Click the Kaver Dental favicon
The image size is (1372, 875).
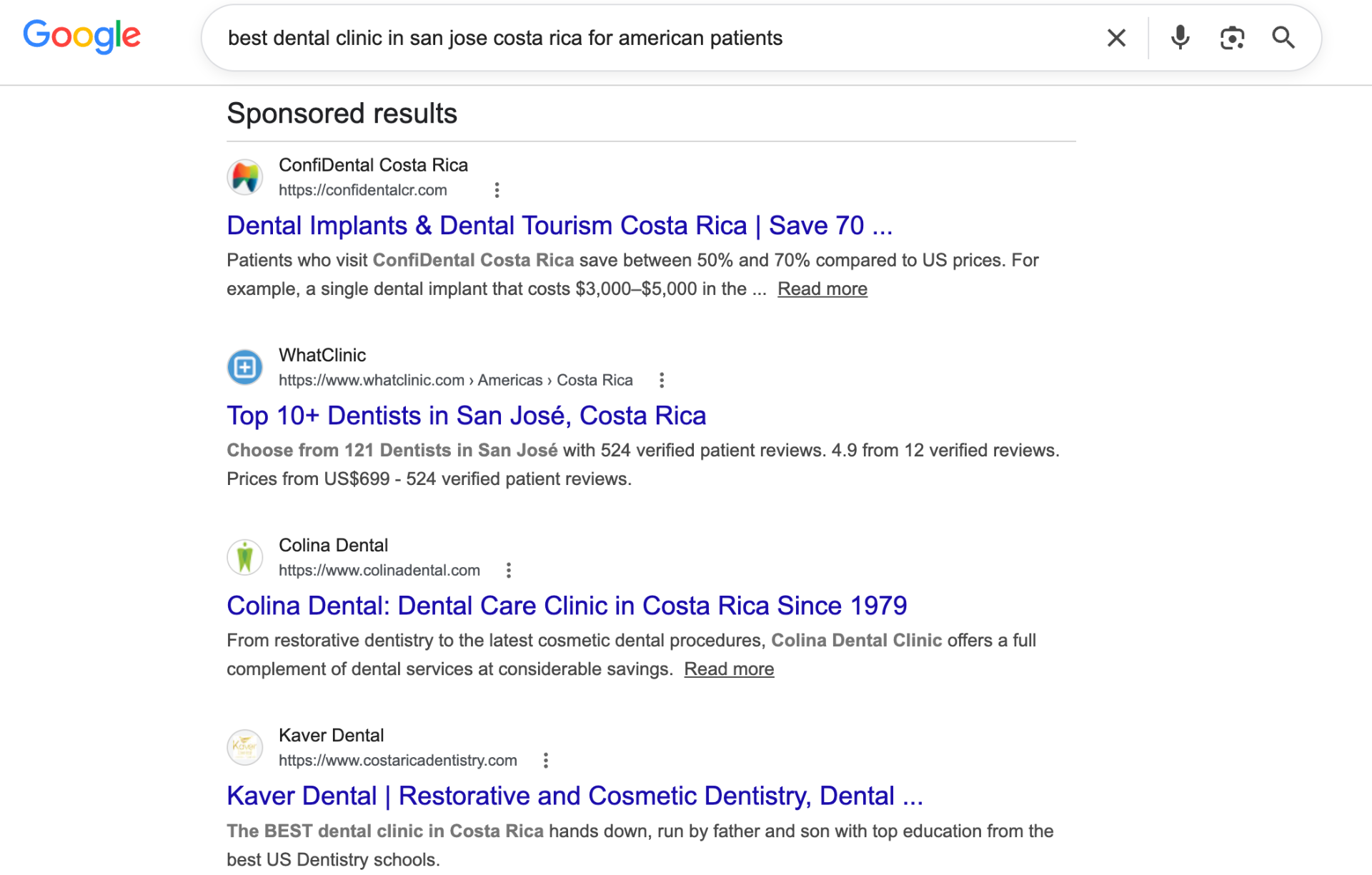coord(245,747)
